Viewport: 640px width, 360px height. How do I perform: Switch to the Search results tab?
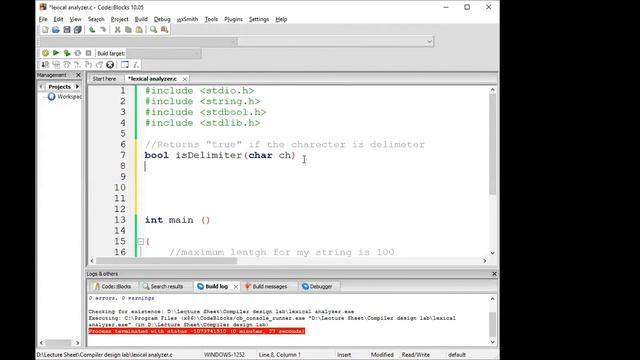[163, 287]
